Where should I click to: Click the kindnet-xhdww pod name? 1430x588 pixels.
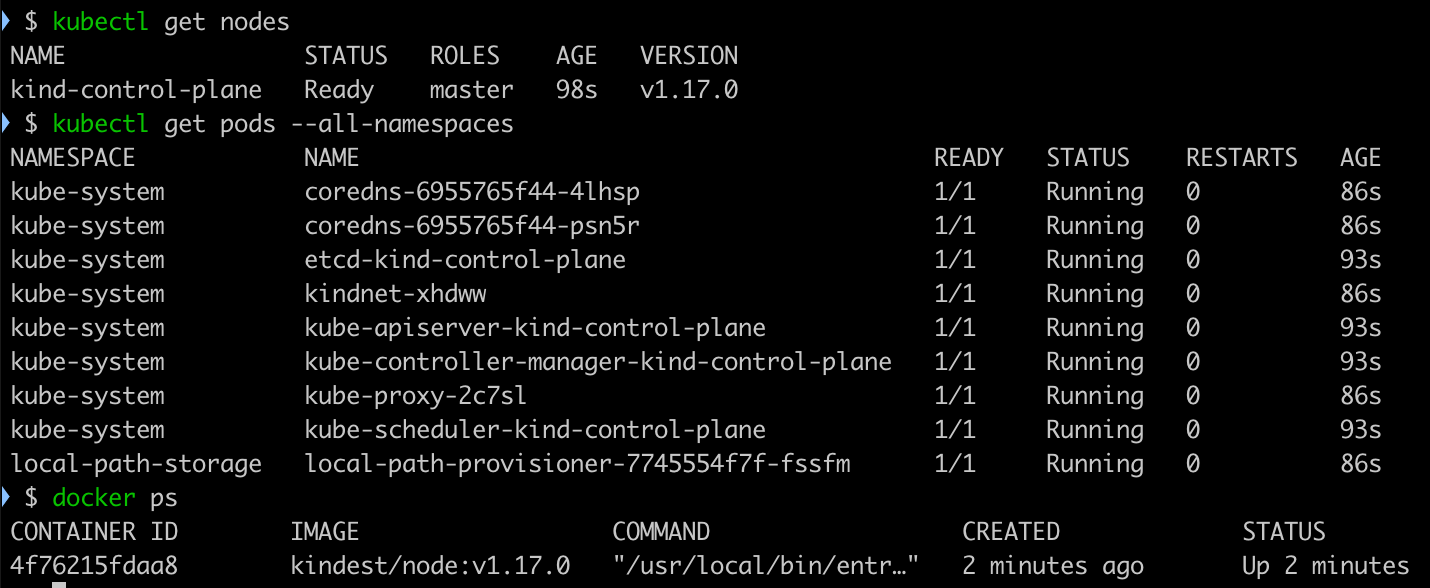tap(396, 294)
